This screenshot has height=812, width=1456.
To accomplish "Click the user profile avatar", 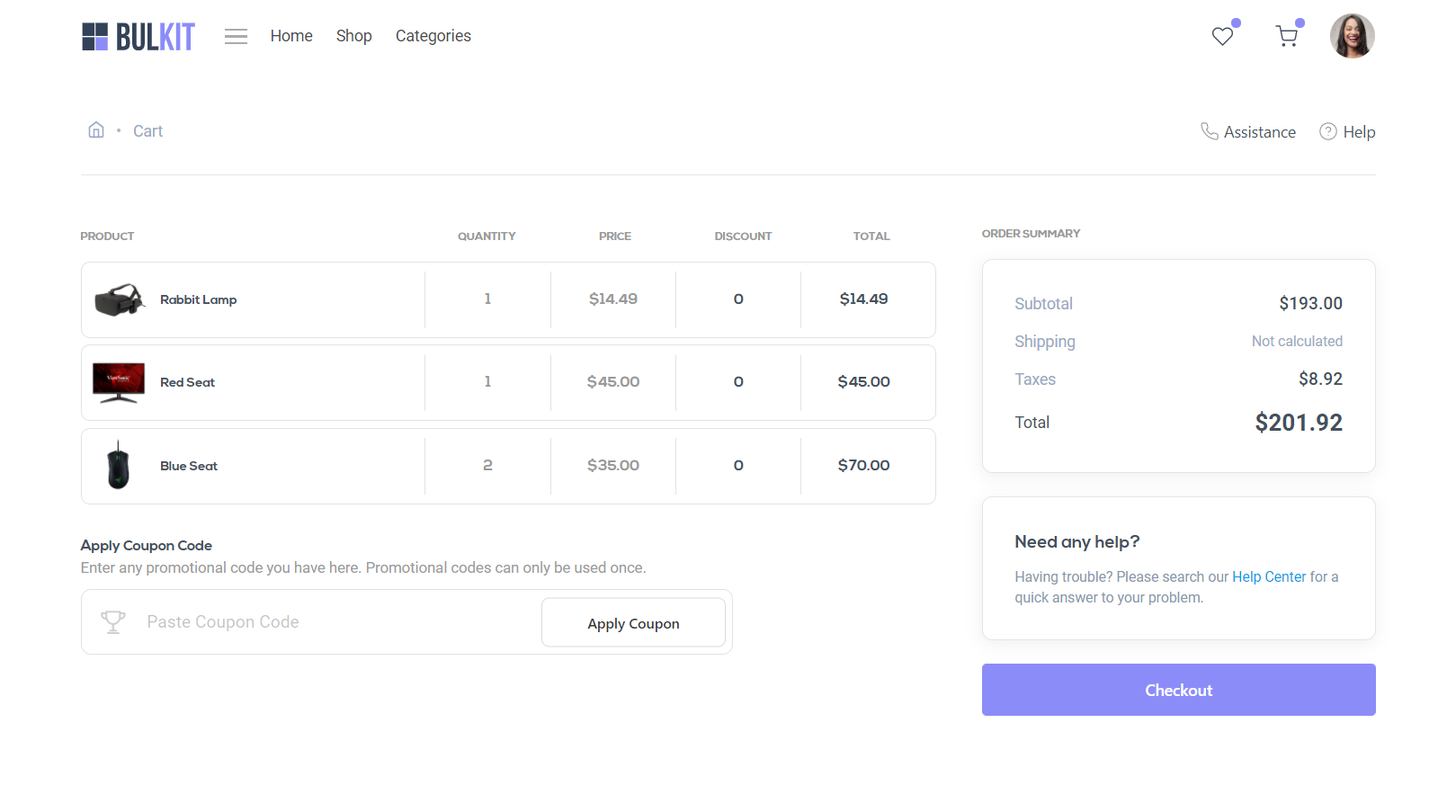I will point(1352,36).
